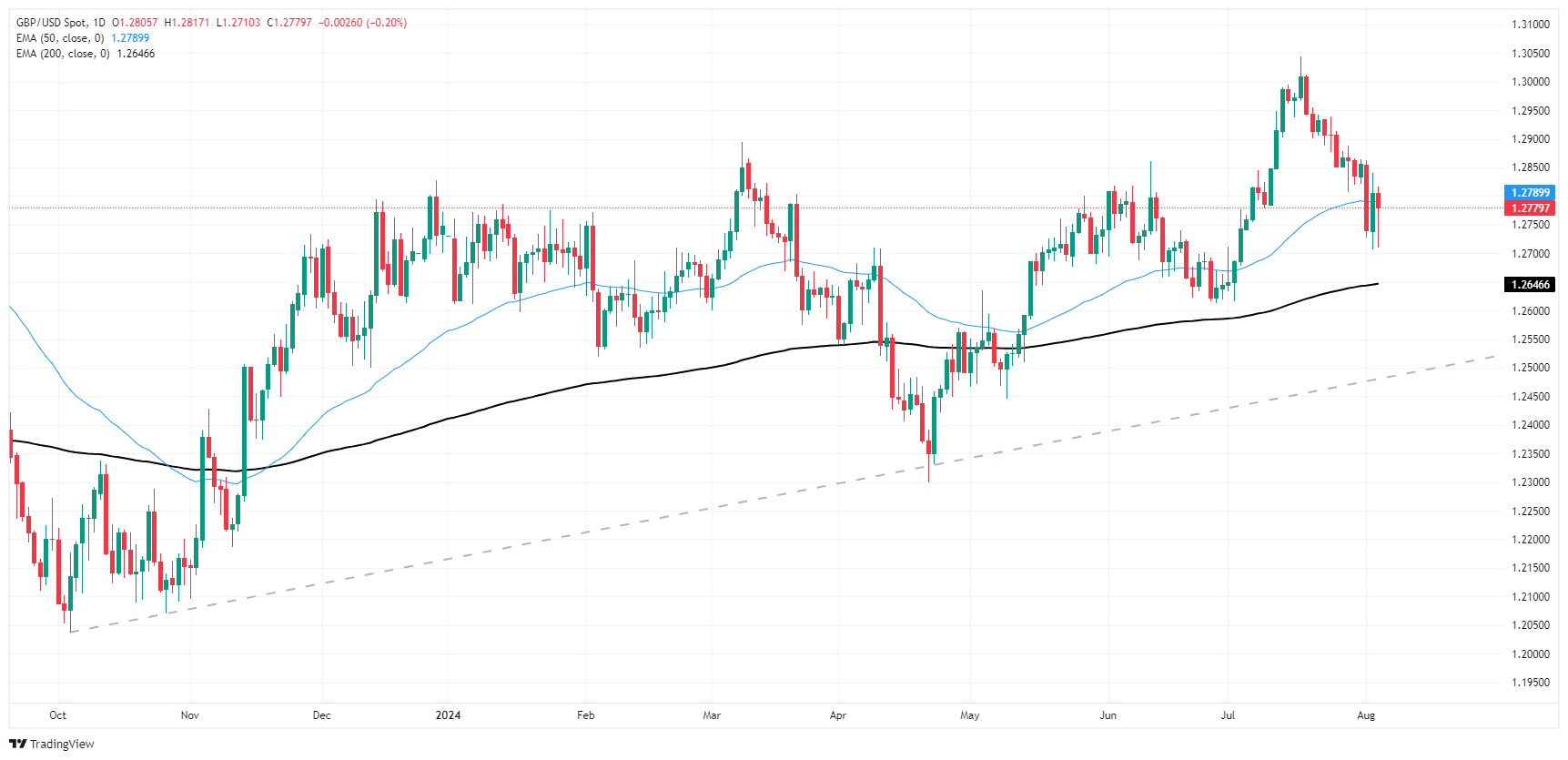Viewport: 1568px width, 760px height.
Task: Click the 1.25000 price scale label
Action: tap(1530, 368)
